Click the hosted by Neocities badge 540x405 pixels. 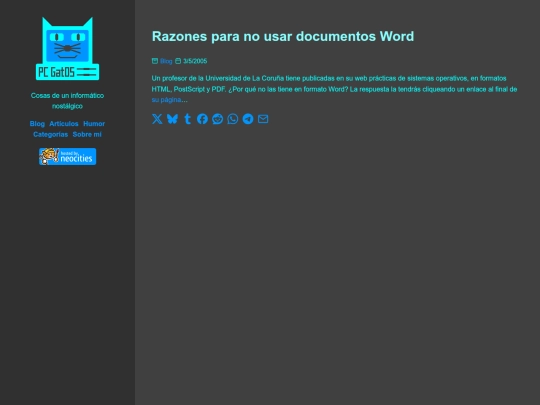pos(68,156)
